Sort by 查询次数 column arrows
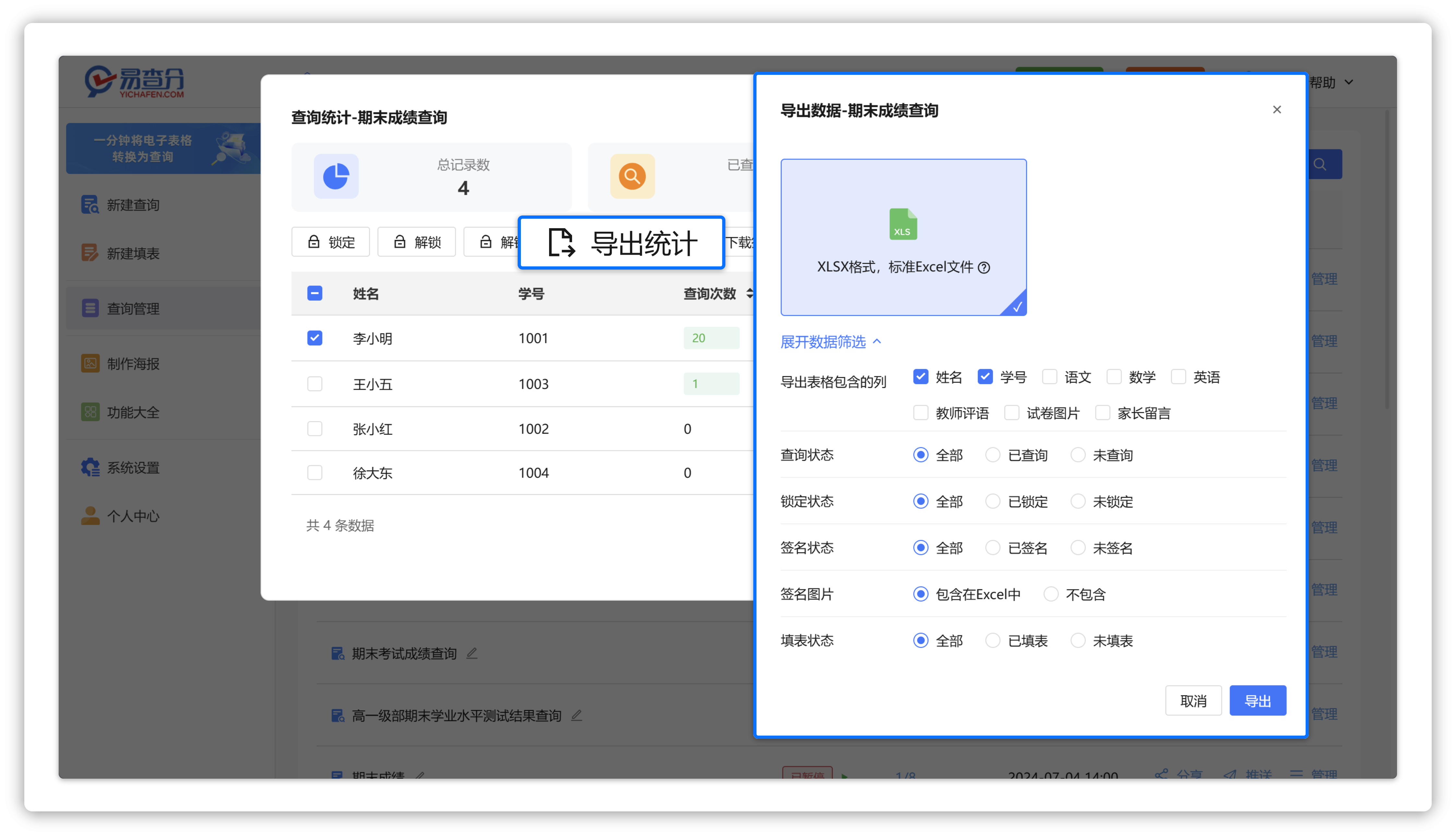Image resolution: width=1456 pixels, height=837 pixels. coord(749,293)
